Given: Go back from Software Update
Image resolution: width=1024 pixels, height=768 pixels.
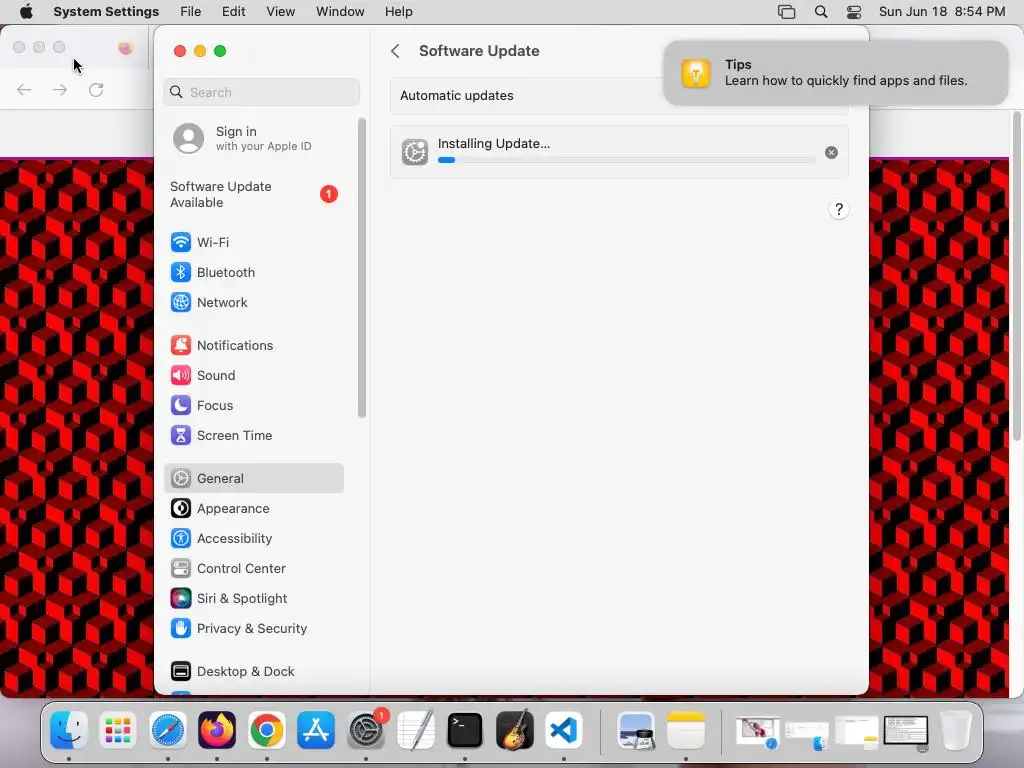Looking at the screenshot, I should (395, 51).
